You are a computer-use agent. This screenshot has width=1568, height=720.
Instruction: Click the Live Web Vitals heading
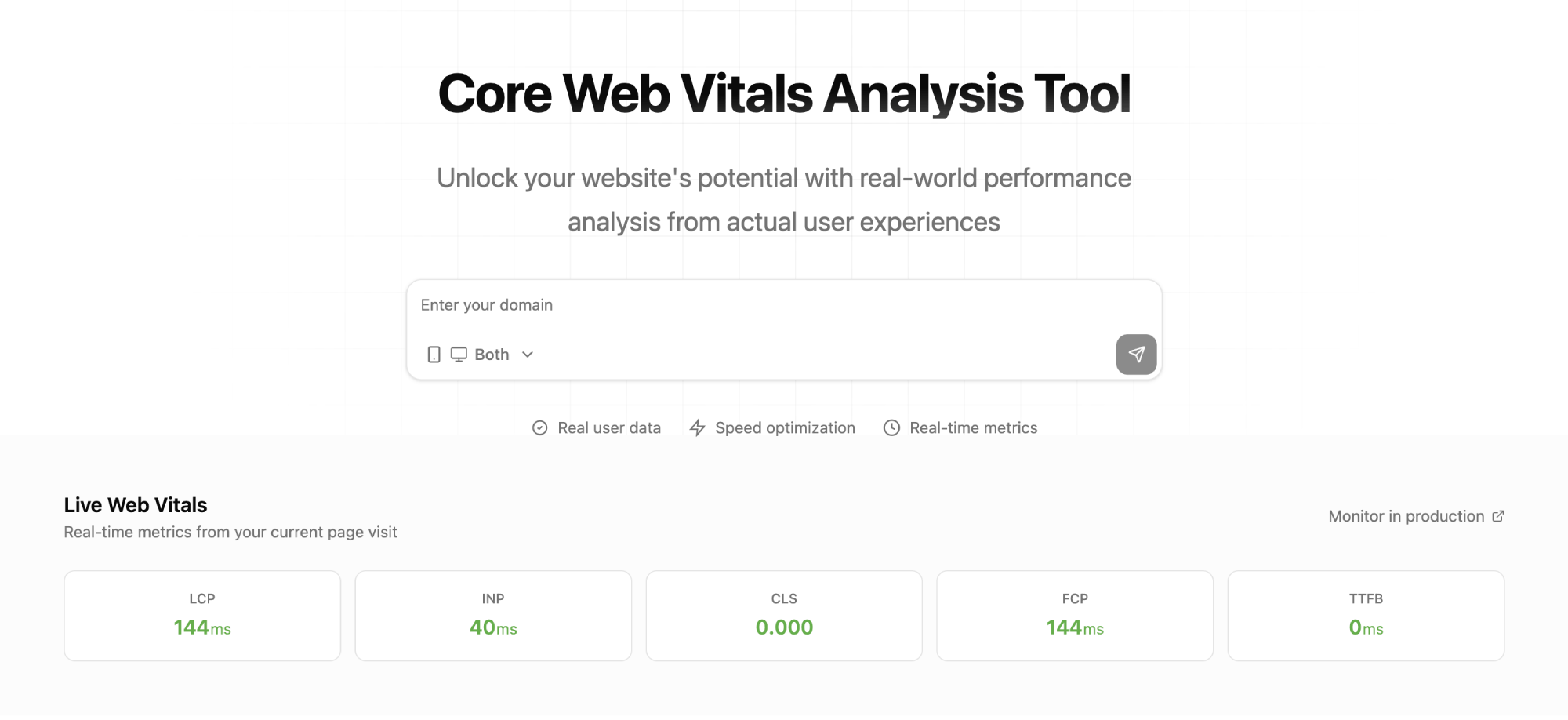[x=136, y=505]
